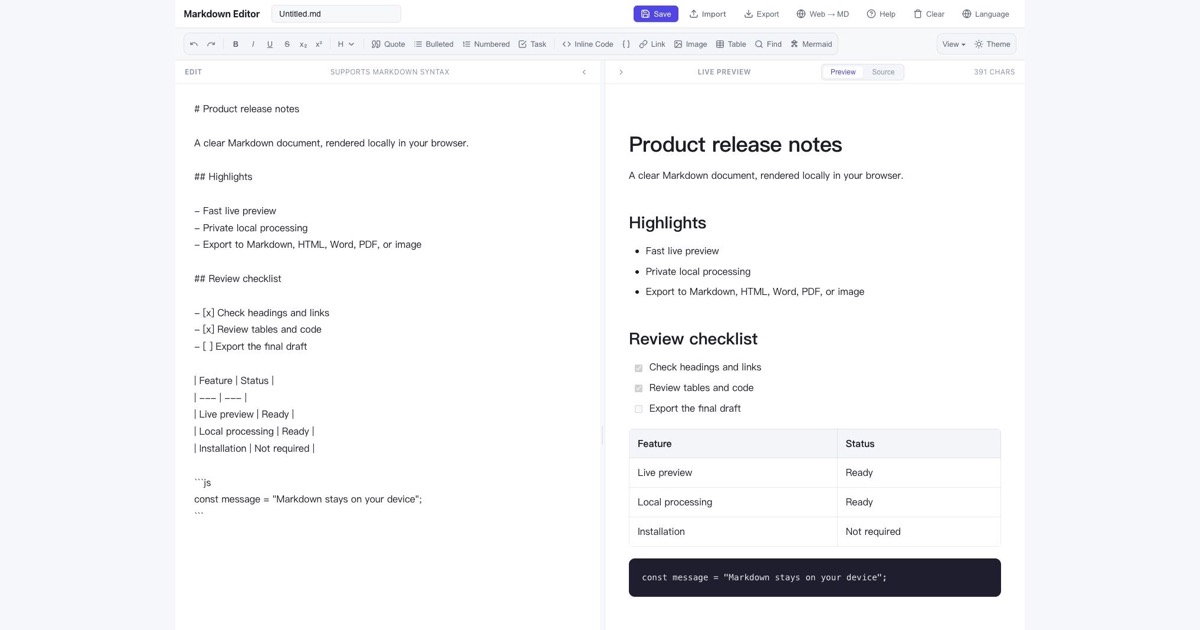Click the '# Product release notes' editor line

tap(247, 109)
